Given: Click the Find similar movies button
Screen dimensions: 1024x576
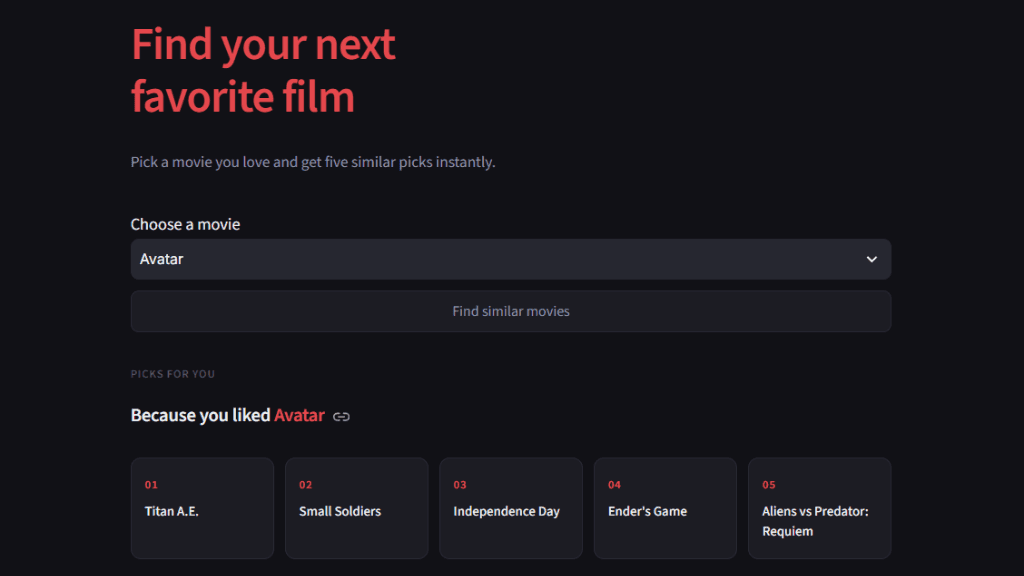Looking at the screenshot, I should point(511,312).
